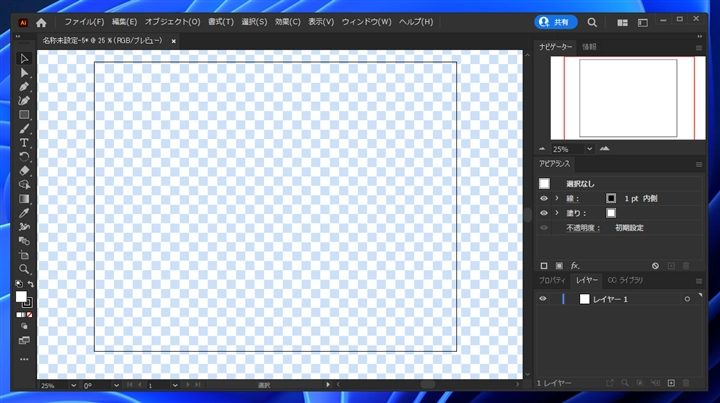
Task: Click the 共有 share button
Action: pyautogui.click(x=556, y=22)
